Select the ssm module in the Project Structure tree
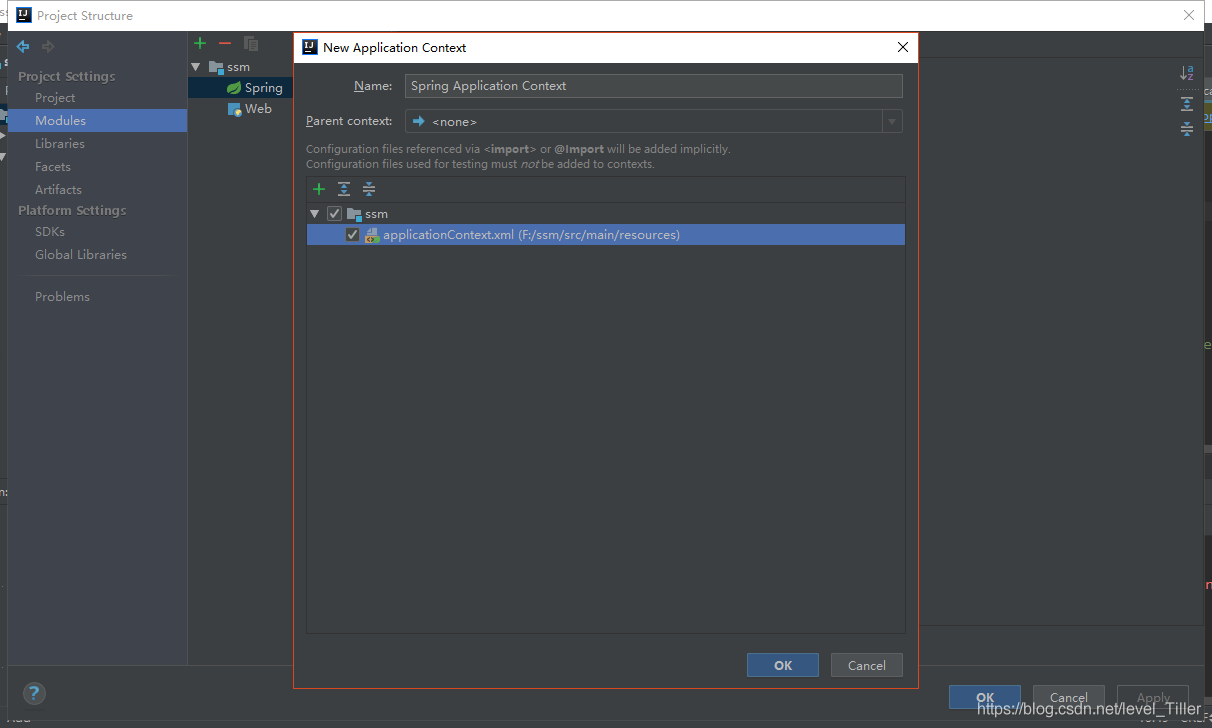Image resolution: width=1212 pixels, height=728 pixels. click(230, 67)
